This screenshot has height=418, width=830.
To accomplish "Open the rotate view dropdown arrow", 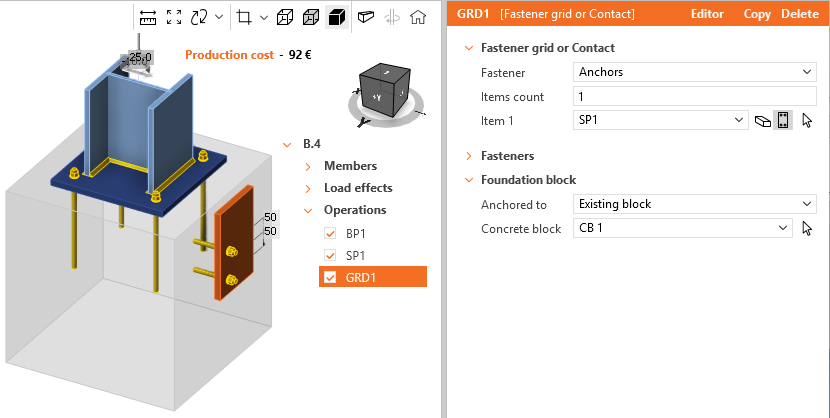I will (x=219, y=17).
